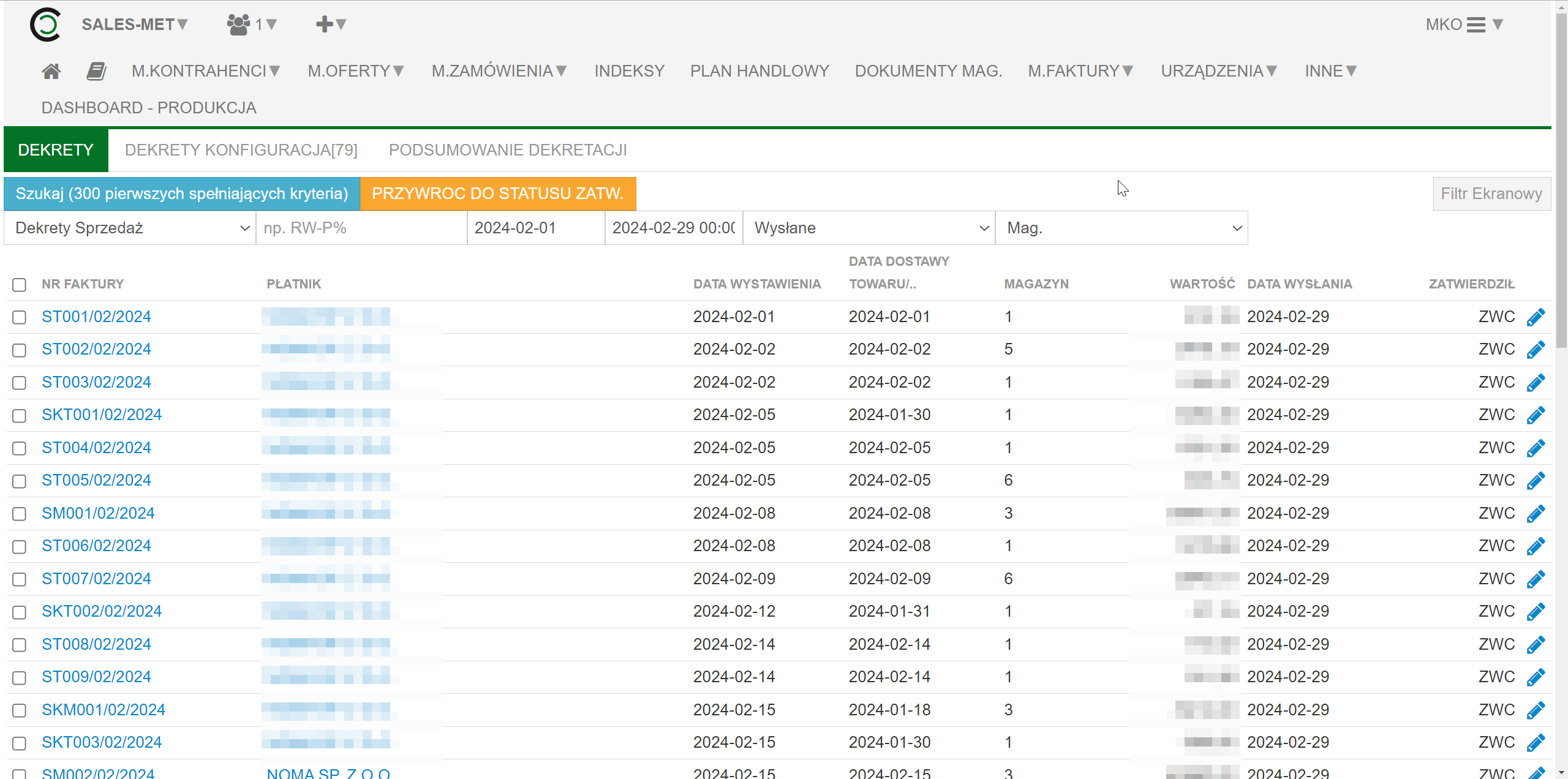Open DASHBOARD - PRODUKCJA menu item

click(149, 108)
